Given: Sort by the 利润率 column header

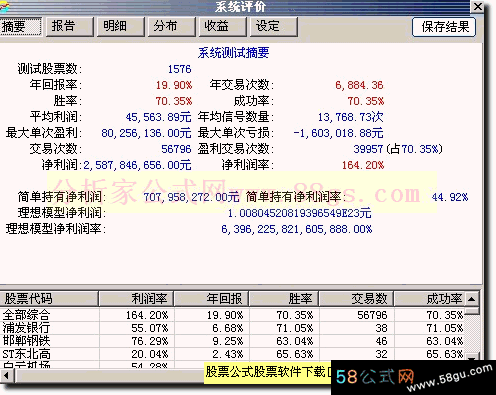Looking at the screenshot, I should (x=136, y=299).
